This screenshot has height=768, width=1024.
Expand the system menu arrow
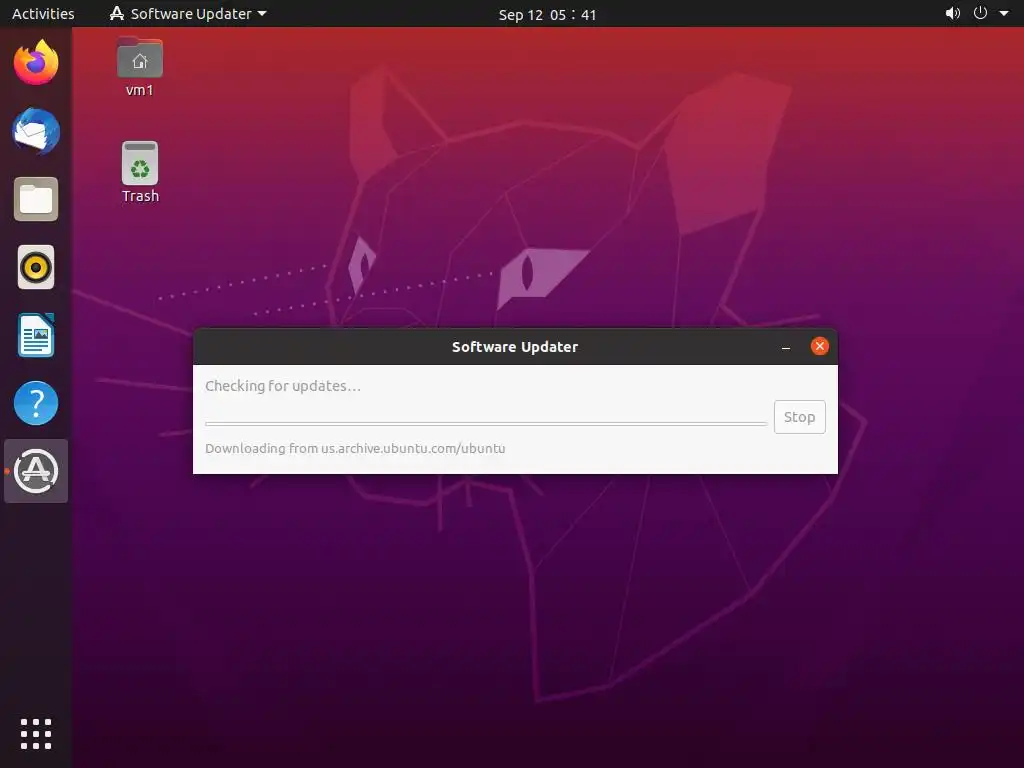(1004, 13)
